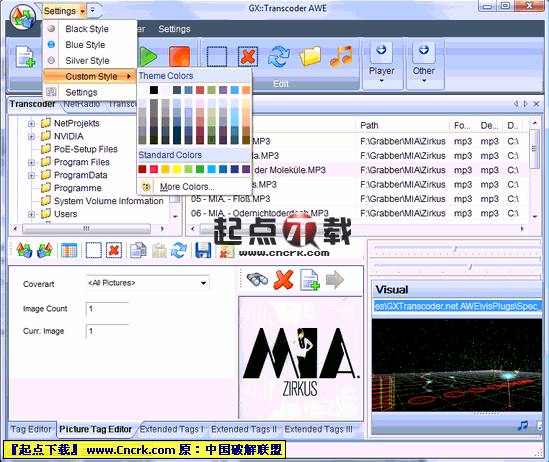Click the customize quick access toolbar arrow
The height and width of the screenshot is (462, 549).
tap(92, 10)
